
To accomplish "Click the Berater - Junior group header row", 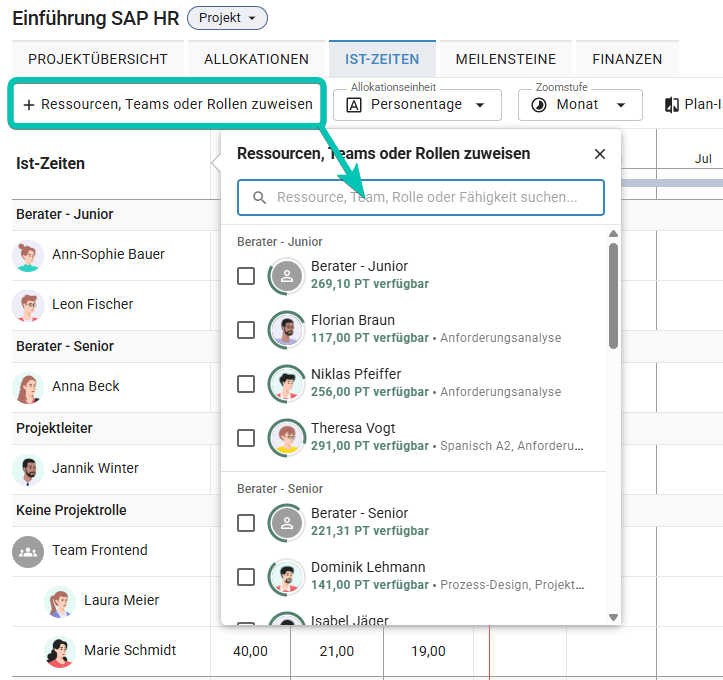I will pos(116,215).
